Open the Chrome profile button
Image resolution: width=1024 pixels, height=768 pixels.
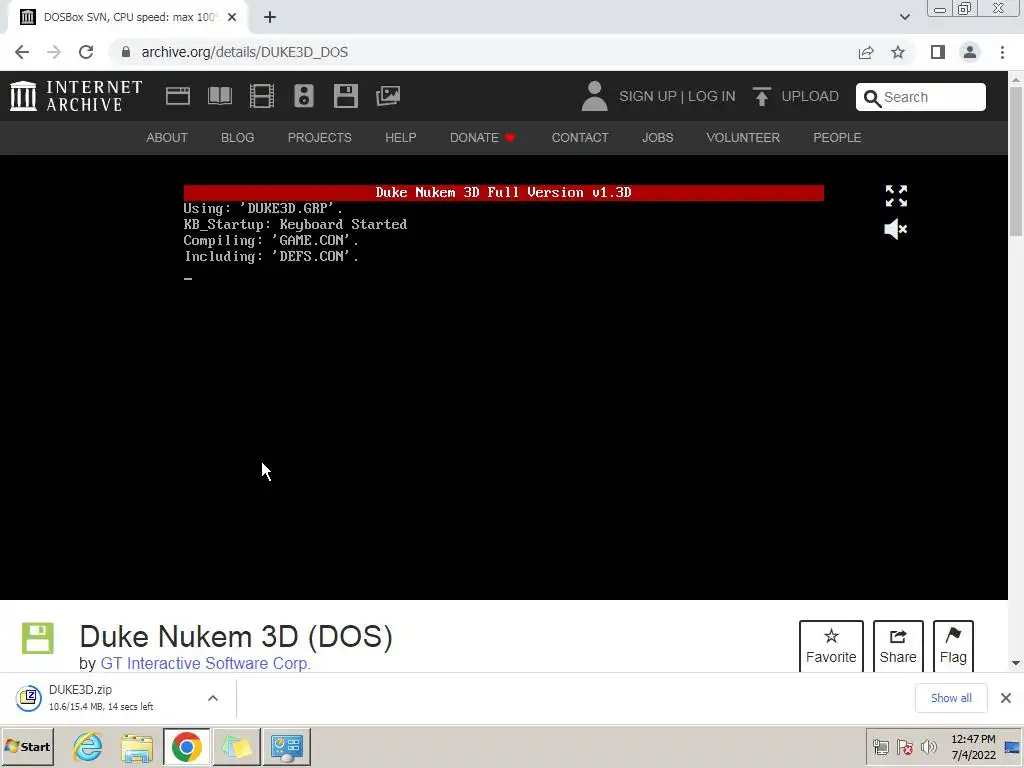click(970, 52)
